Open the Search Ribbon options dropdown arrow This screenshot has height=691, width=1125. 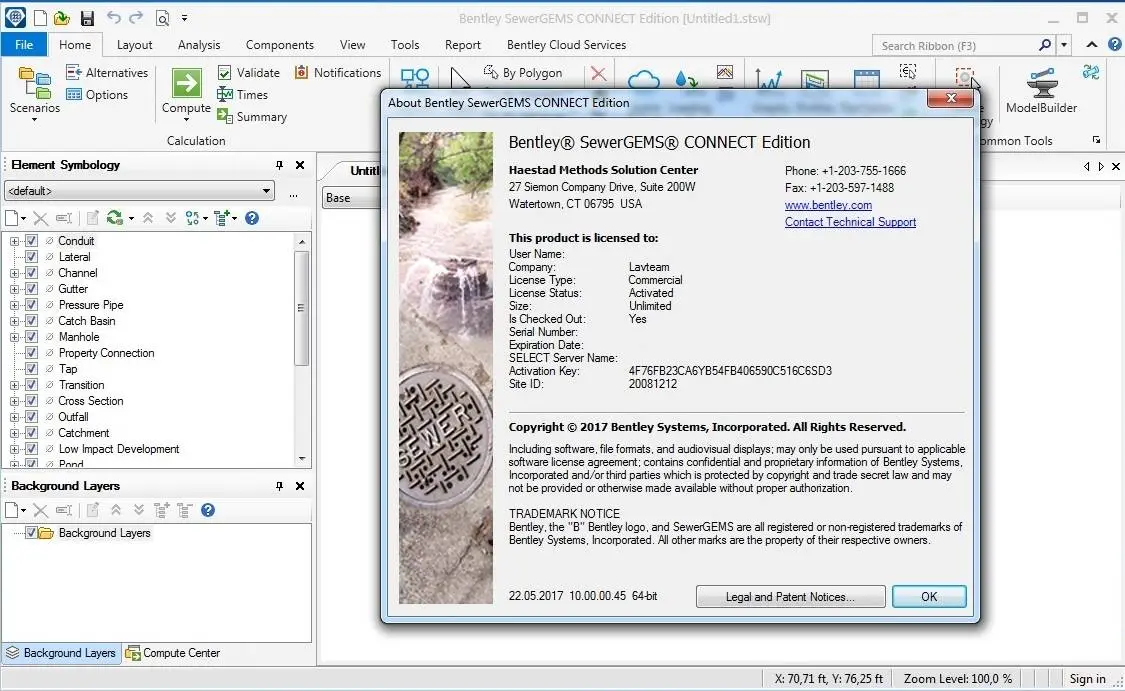pos(1064,45)
